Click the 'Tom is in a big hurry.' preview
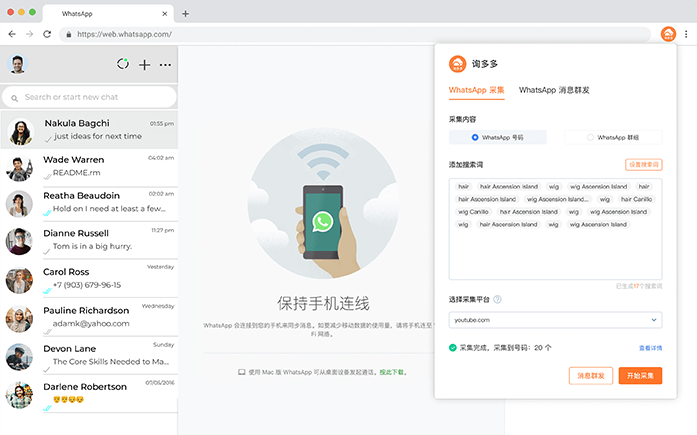 (x=92, y=246)
